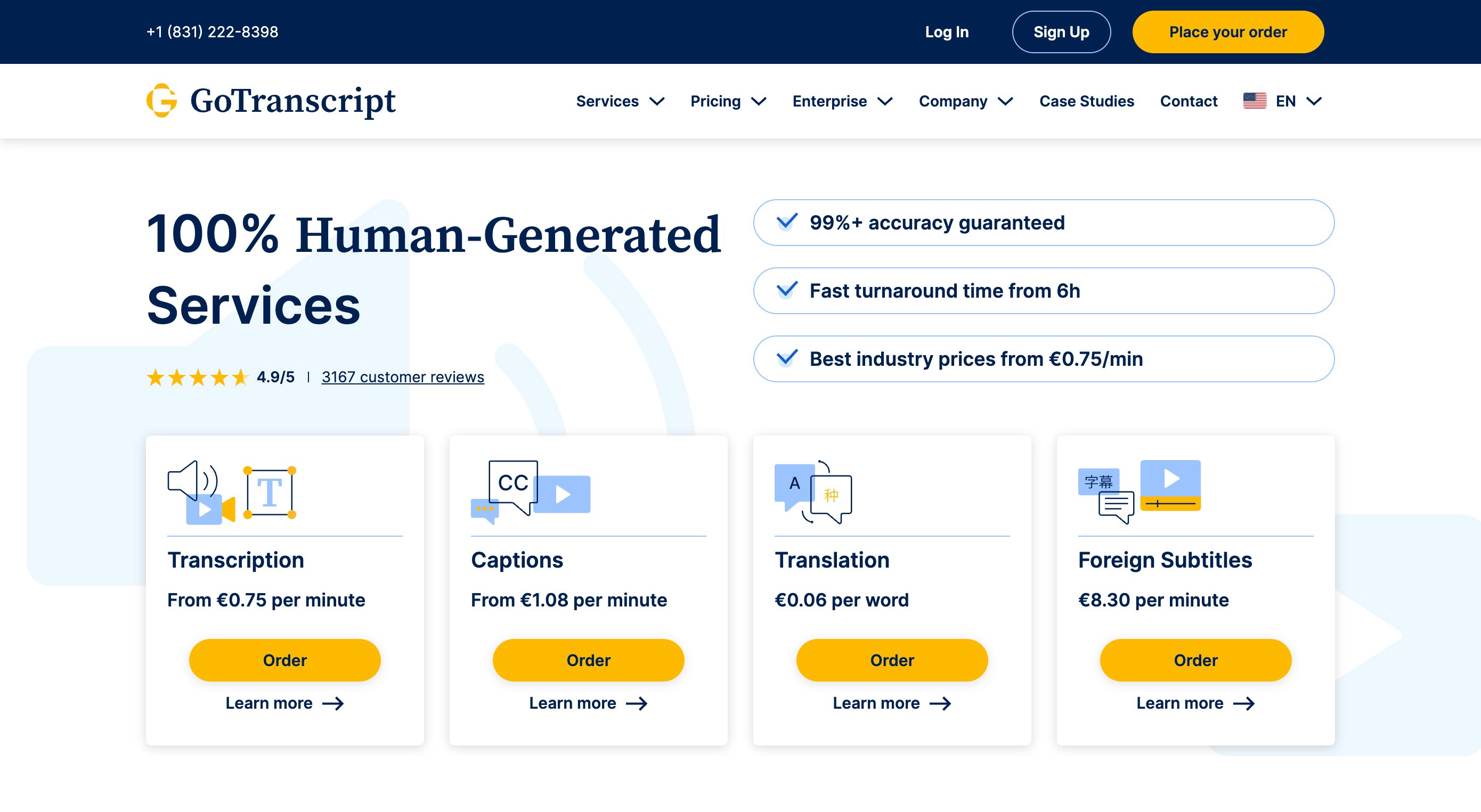Screen dimensions: 1481x812
Task: Click the checkmark beside Best industry prices
Action: click(x=786, y=358)
